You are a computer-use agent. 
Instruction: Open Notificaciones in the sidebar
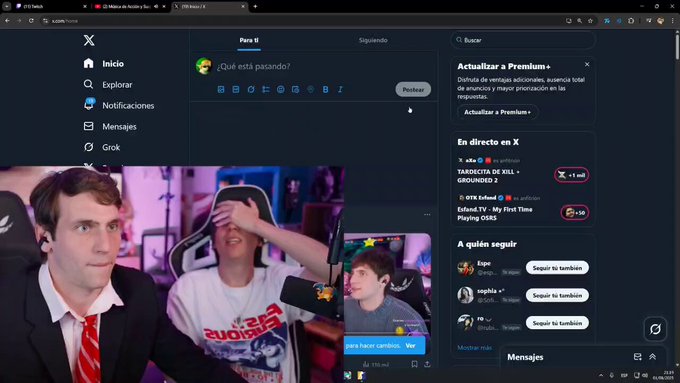click(118, 105)
